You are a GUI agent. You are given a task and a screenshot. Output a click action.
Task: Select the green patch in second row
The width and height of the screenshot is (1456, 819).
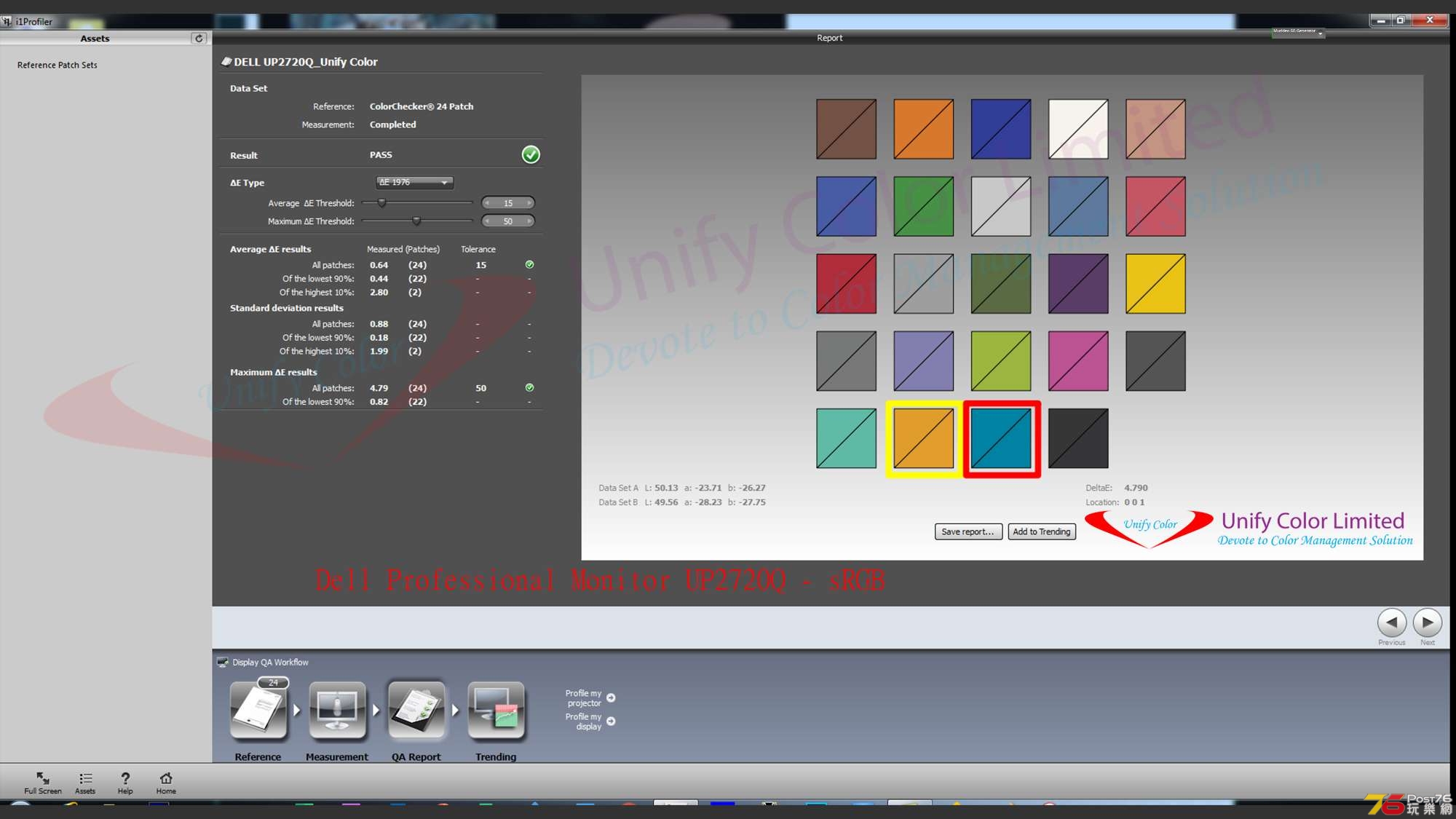923,206
